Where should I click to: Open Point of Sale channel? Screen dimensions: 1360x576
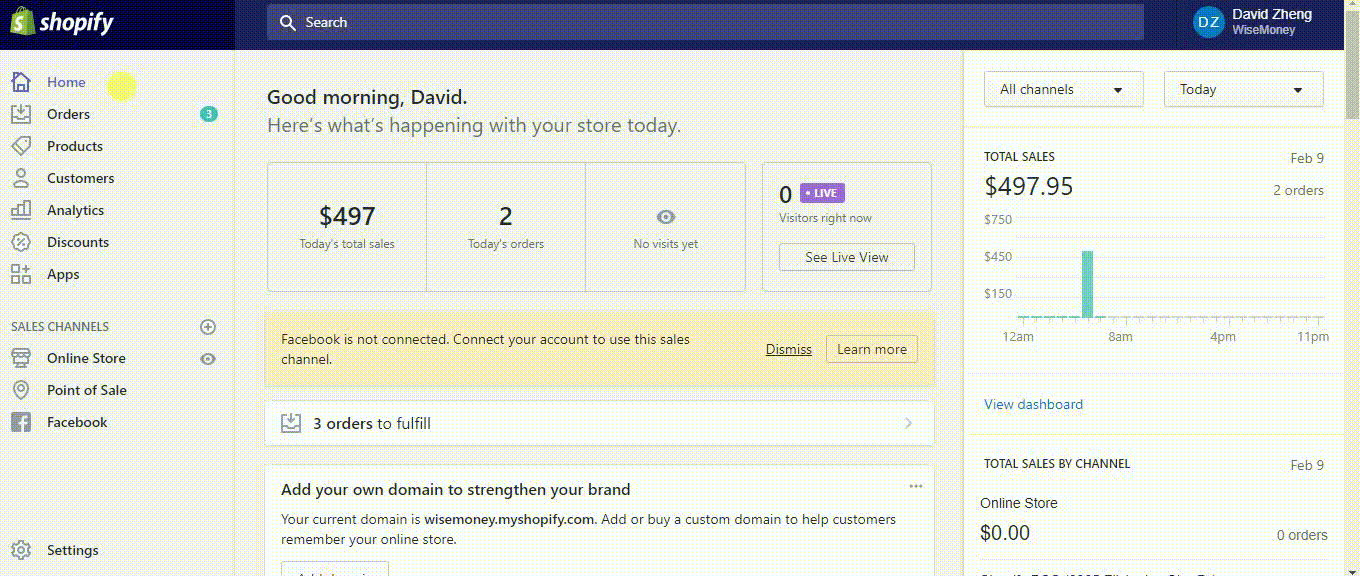(x=87, y=390)
